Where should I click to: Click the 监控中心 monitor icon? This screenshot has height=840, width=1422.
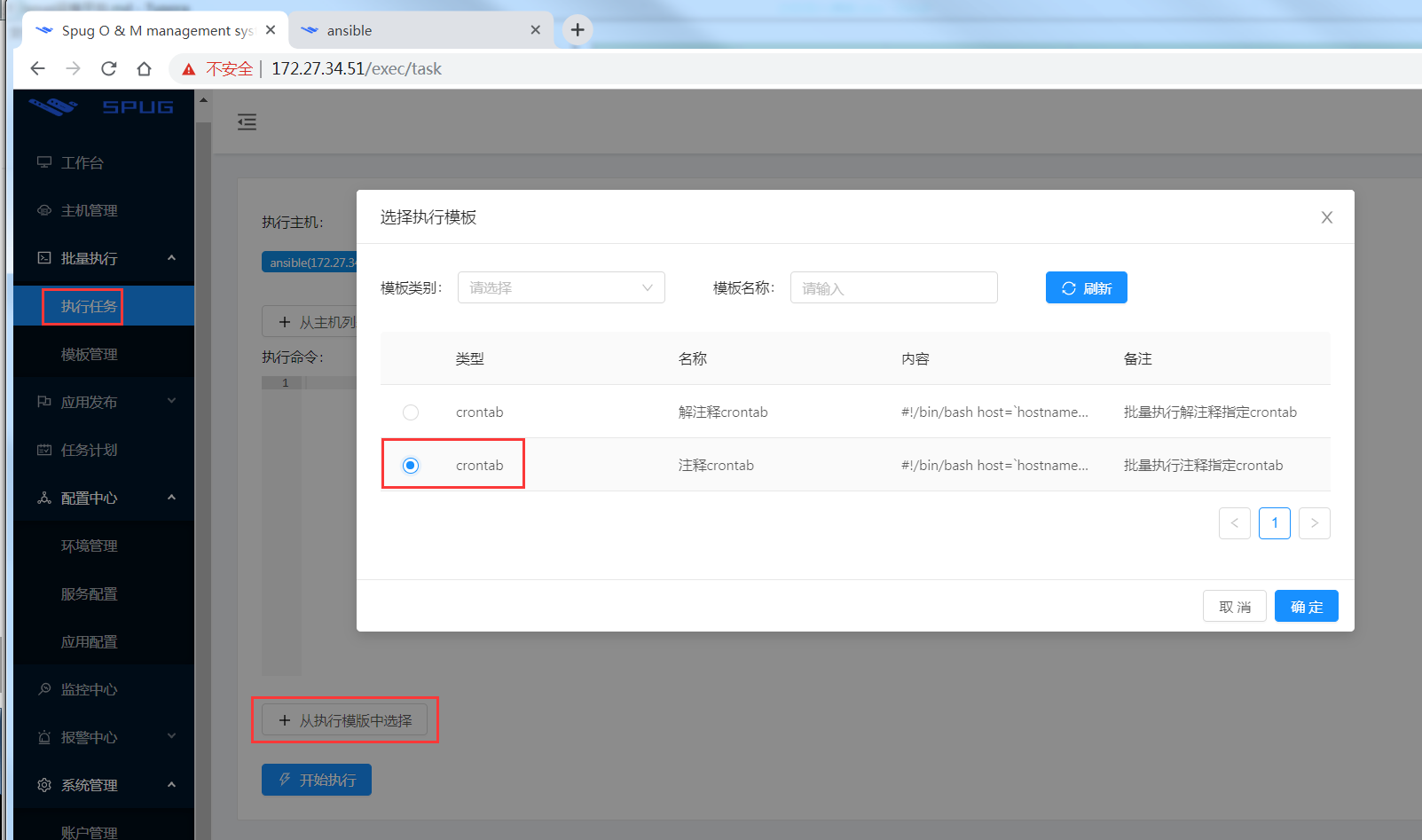click(x=44, y=689)
